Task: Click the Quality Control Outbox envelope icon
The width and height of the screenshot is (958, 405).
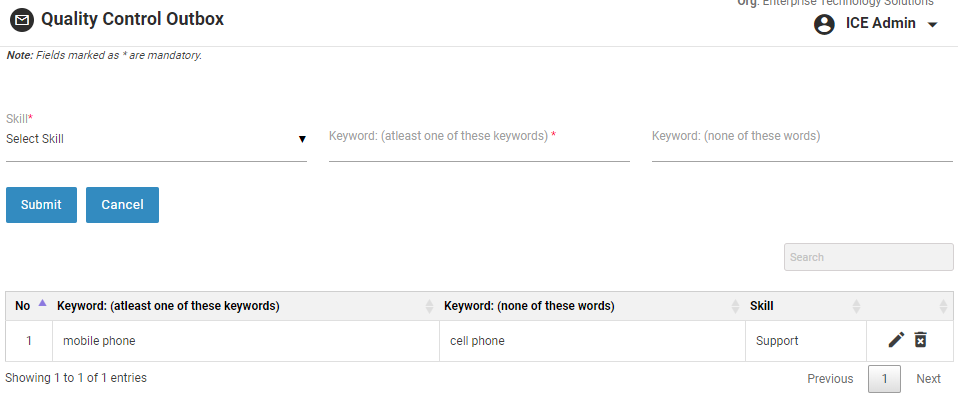Action: coord(22,20)
